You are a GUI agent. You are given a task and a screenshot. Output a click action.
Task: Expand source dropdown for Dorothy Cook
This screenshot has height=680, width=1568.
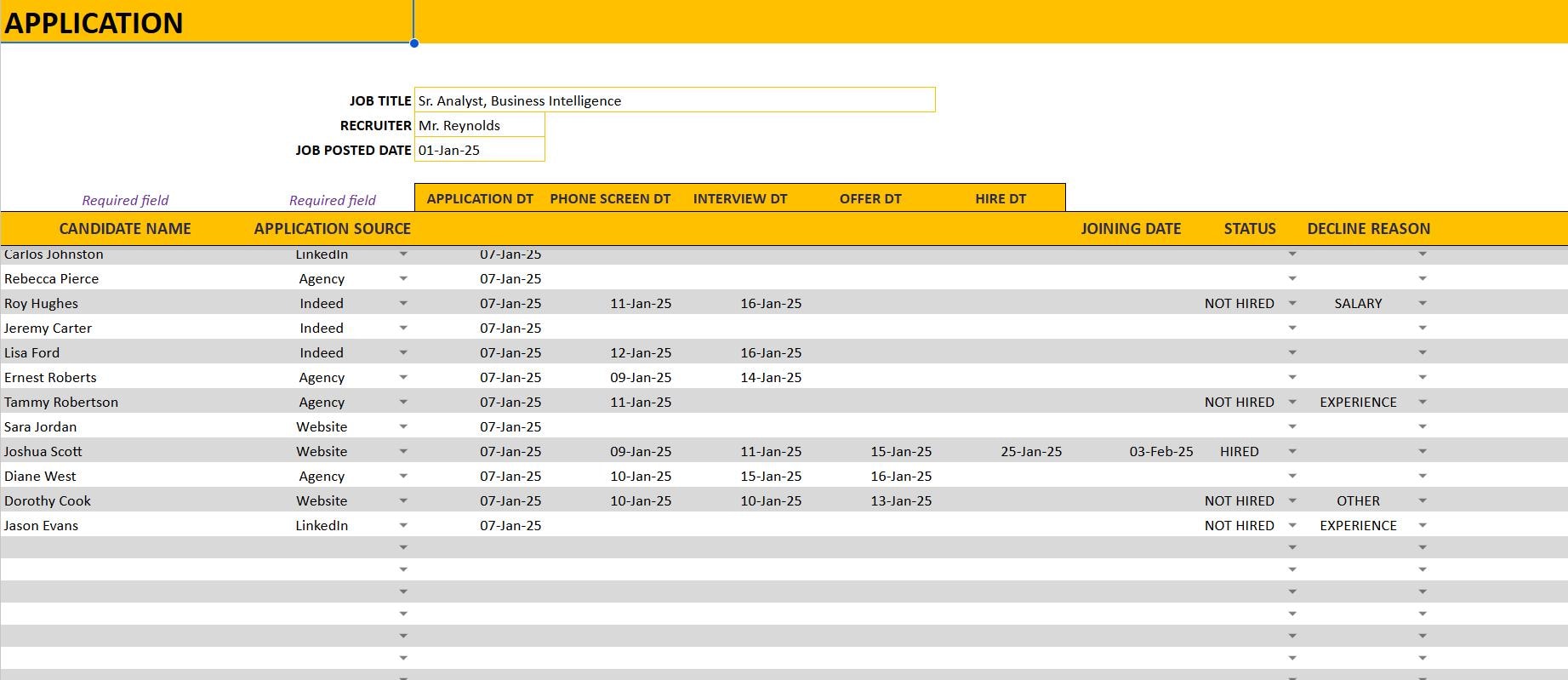[403, 500]
